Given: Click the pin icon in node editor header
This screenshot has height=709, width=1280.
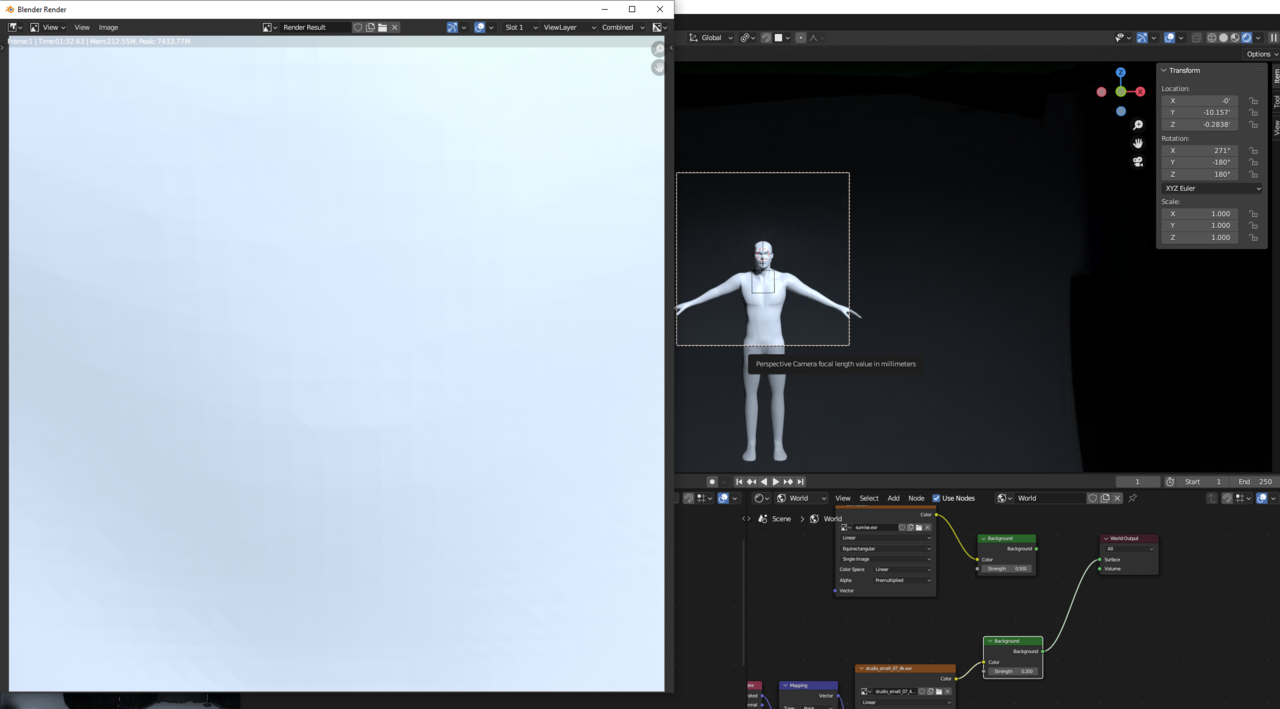Looking at the screenshot, I should click(1132, 498).
